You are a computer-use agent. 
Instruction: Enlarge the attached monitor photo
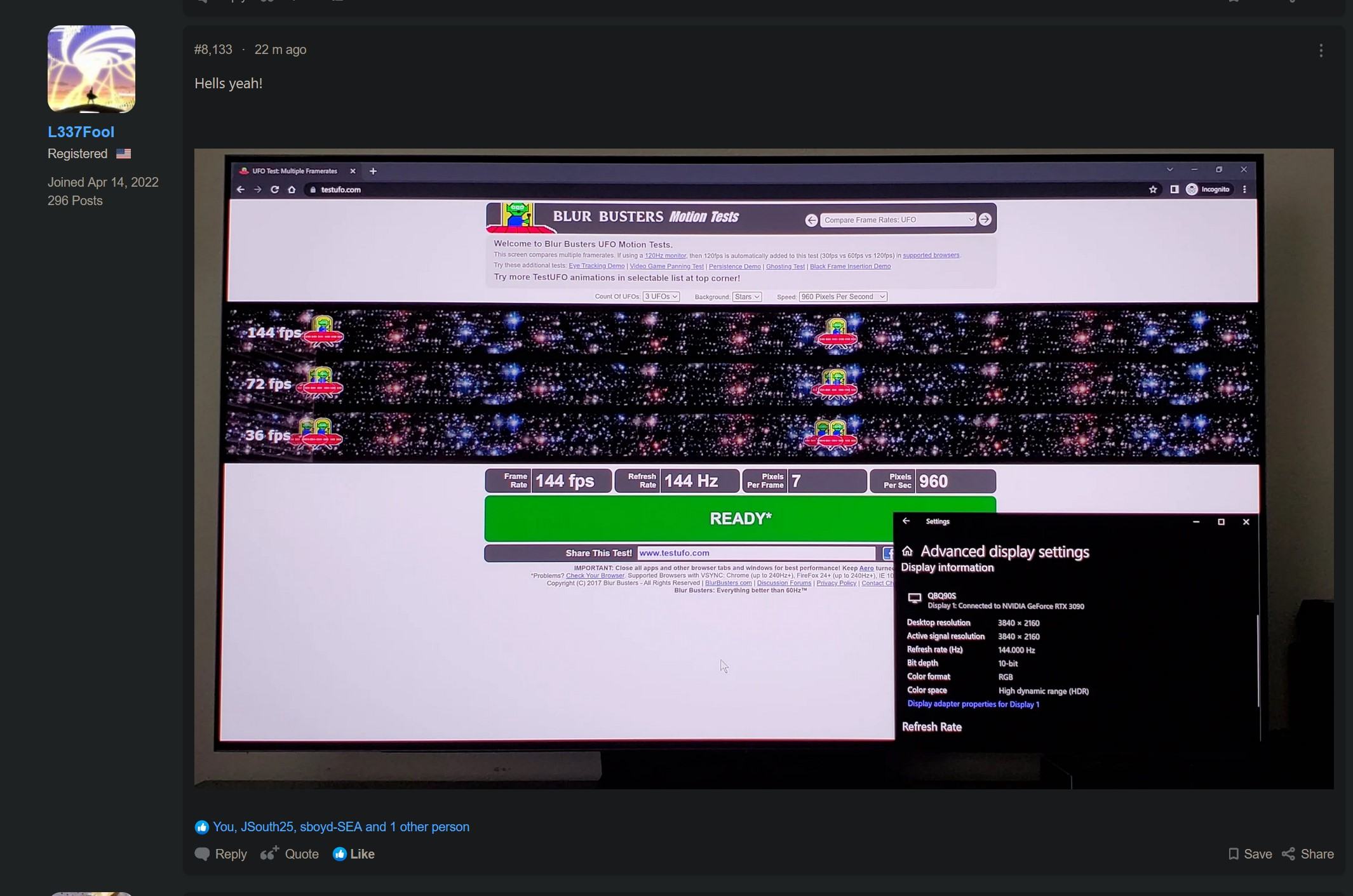[x=764, y=469]
